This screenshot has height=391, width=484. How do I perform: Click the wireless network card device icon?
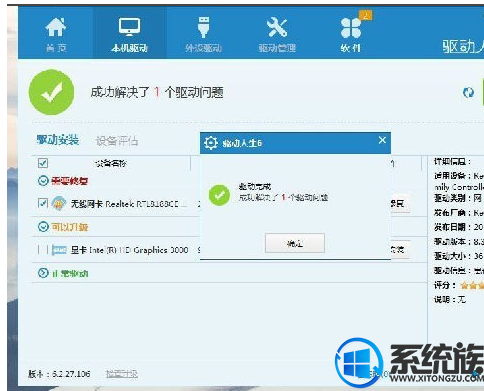pyautogui.click(x=59, y=203)
